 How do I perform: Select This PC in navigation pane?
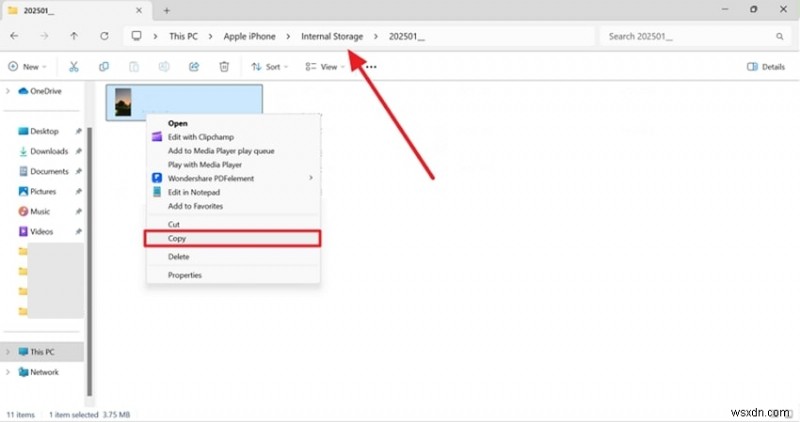point(43,352)
